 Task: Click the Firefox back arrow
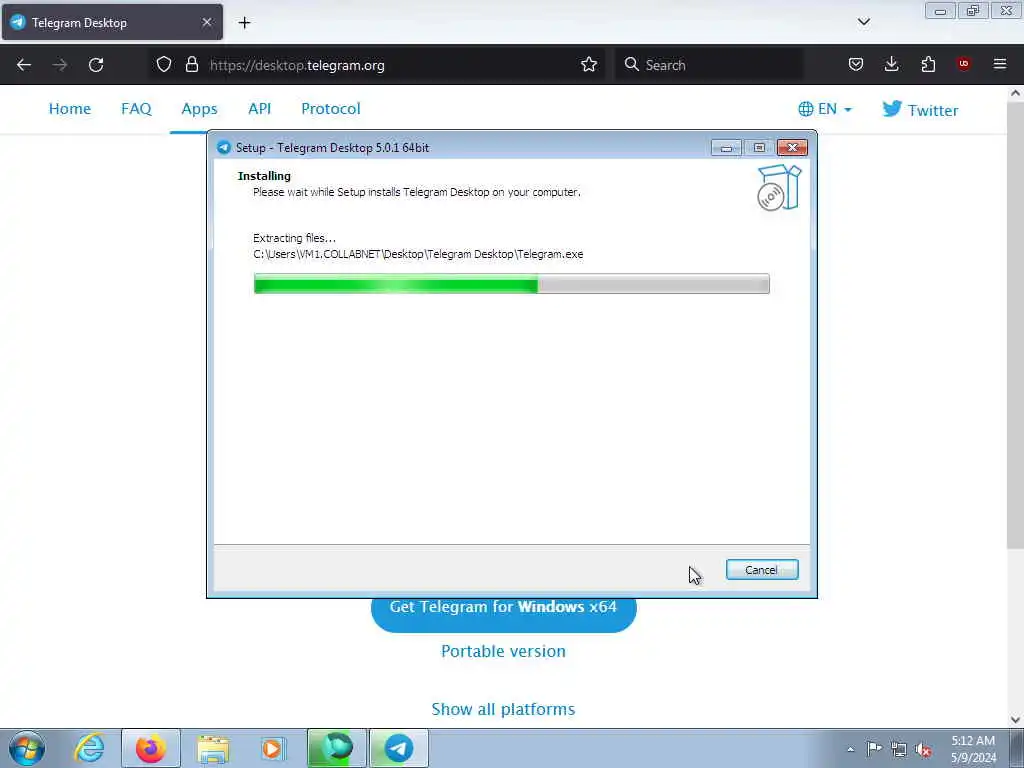pos(24,65)
